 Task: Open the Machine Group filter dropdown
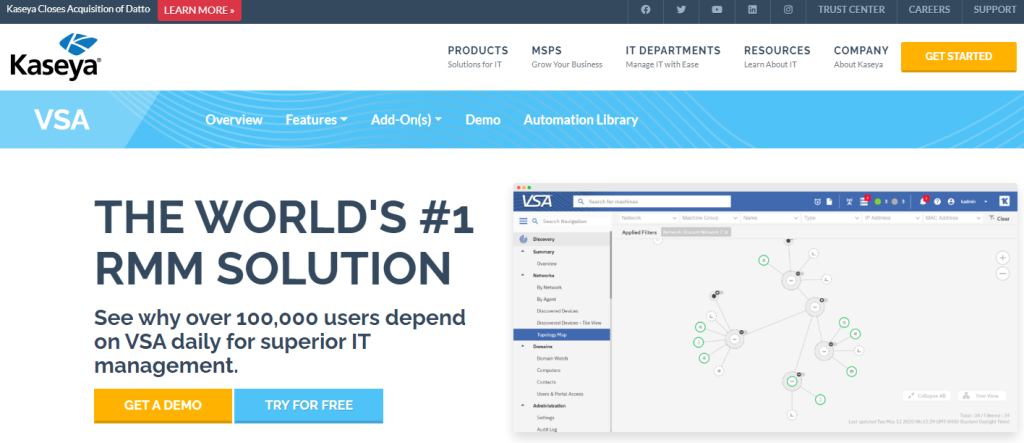pos(709,218)
